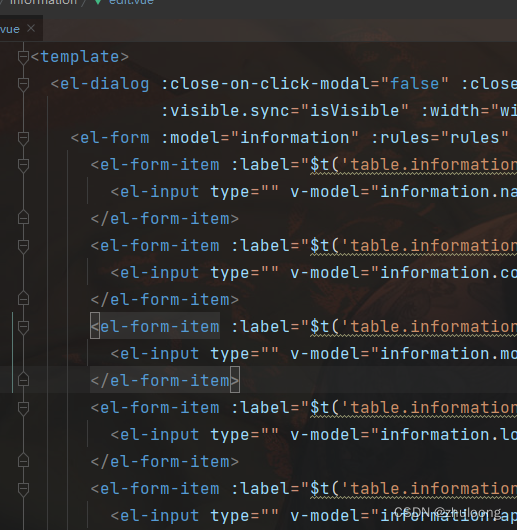
Task: Click the :rules attribute name
Action: 400,138
